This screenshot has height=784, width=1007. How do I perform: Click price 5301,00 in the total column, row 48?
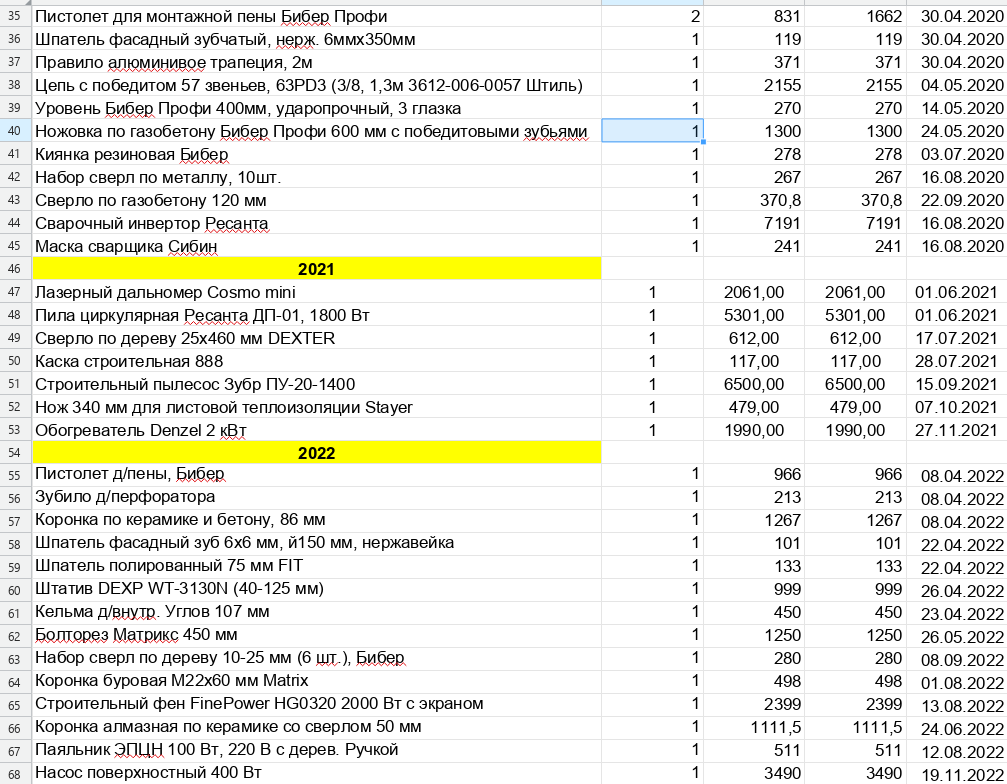pyautogui.click(x=855, y=315)
